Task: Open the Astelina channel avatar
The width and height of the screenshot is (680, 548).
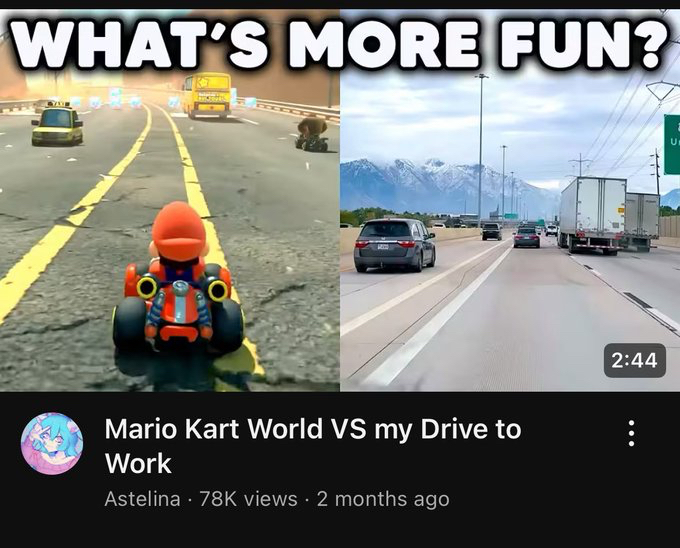Action: tap(52, 443)
